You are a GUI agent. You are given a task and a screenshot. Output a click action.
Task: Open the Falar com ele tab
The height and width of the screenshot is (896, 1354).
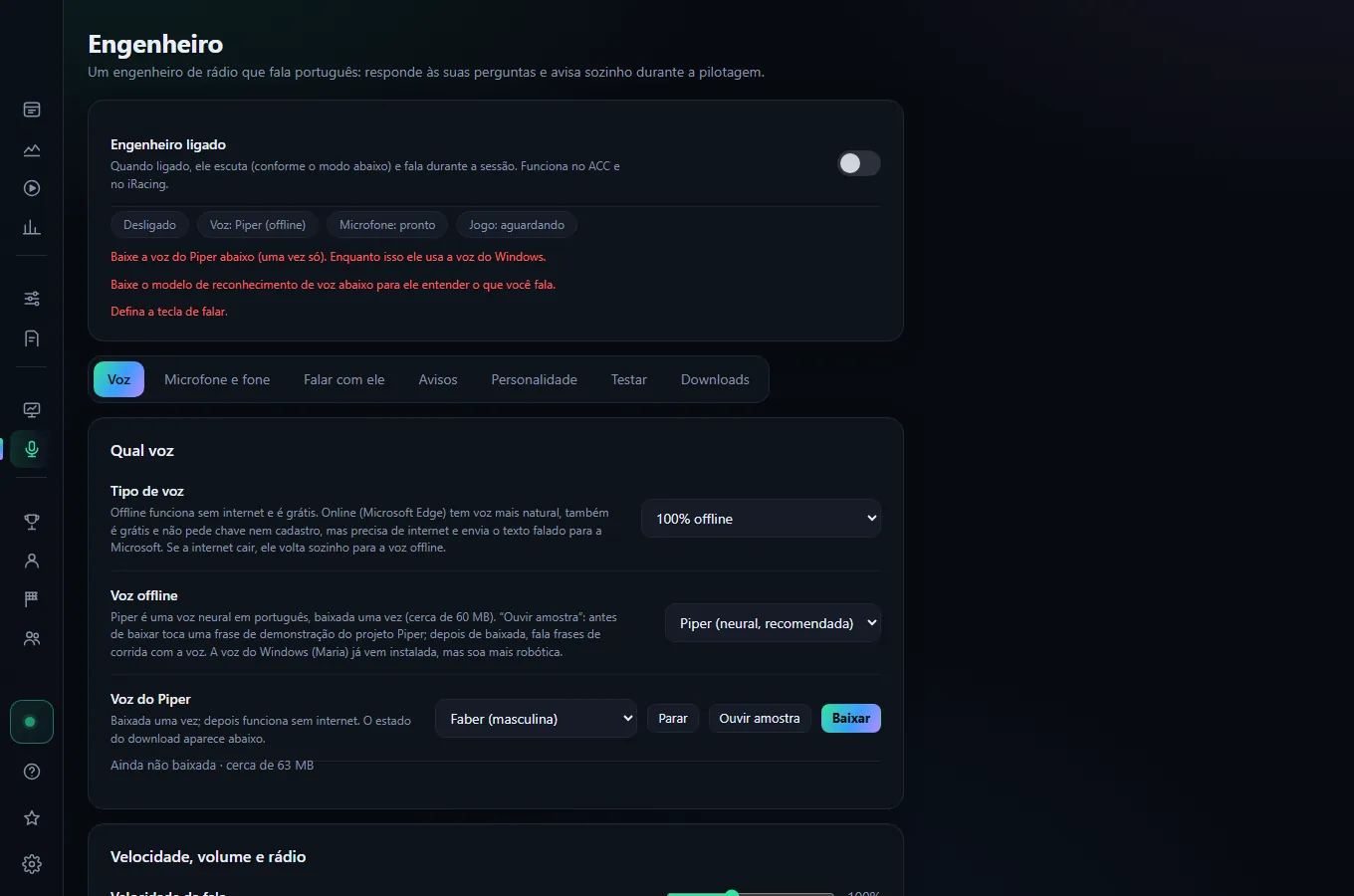click(344, 379)
